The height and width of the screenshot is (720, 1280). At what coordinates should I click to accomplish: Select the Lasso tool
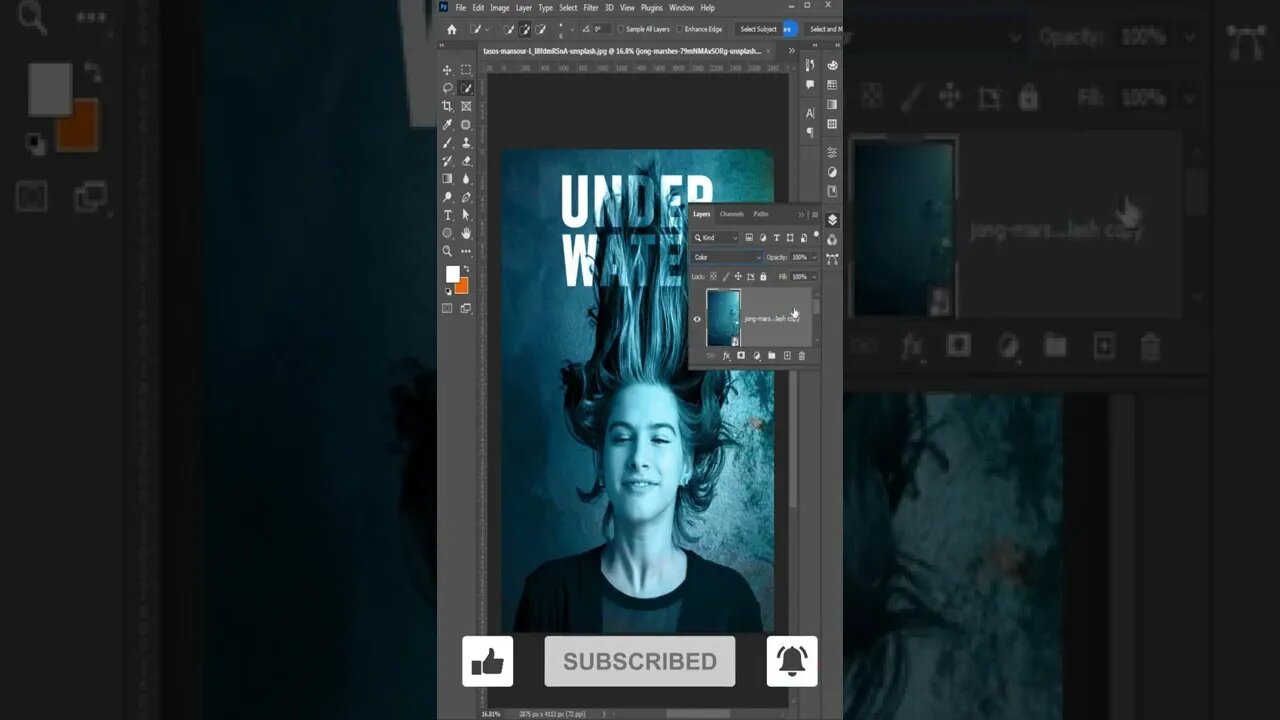tap(447, 88)
